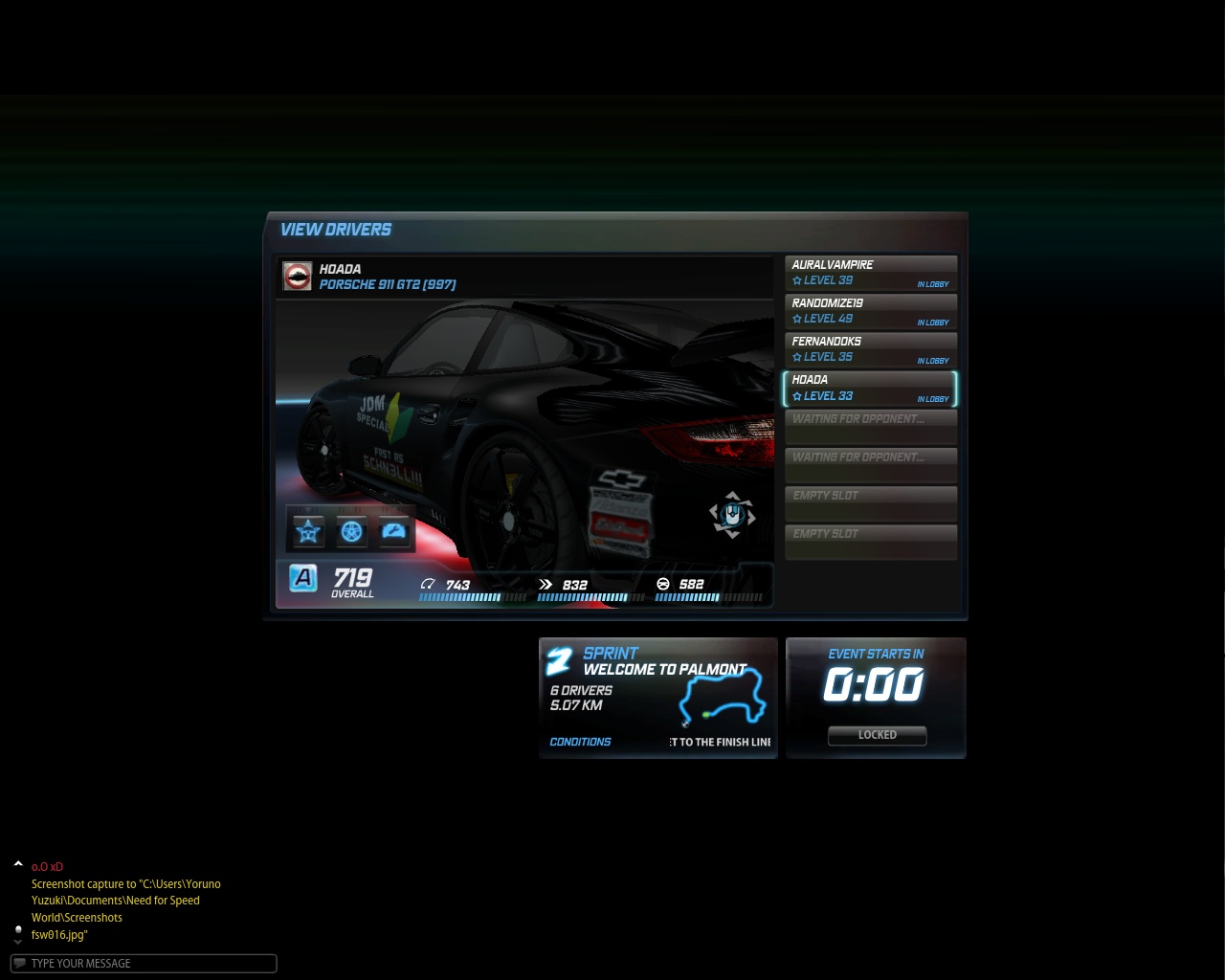1225x980 pixels.
Task: Select driver FernandoKS level 35
Action: tap(870, 349)
